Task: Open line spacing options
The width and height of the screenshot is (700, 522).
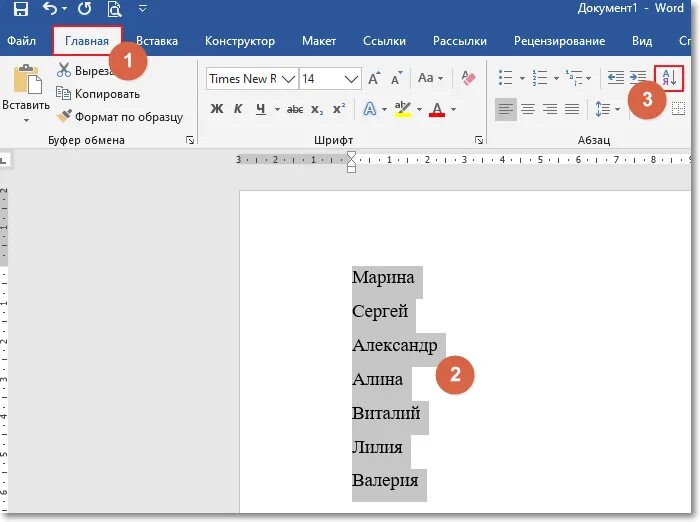Action: [x=607, y=109]
